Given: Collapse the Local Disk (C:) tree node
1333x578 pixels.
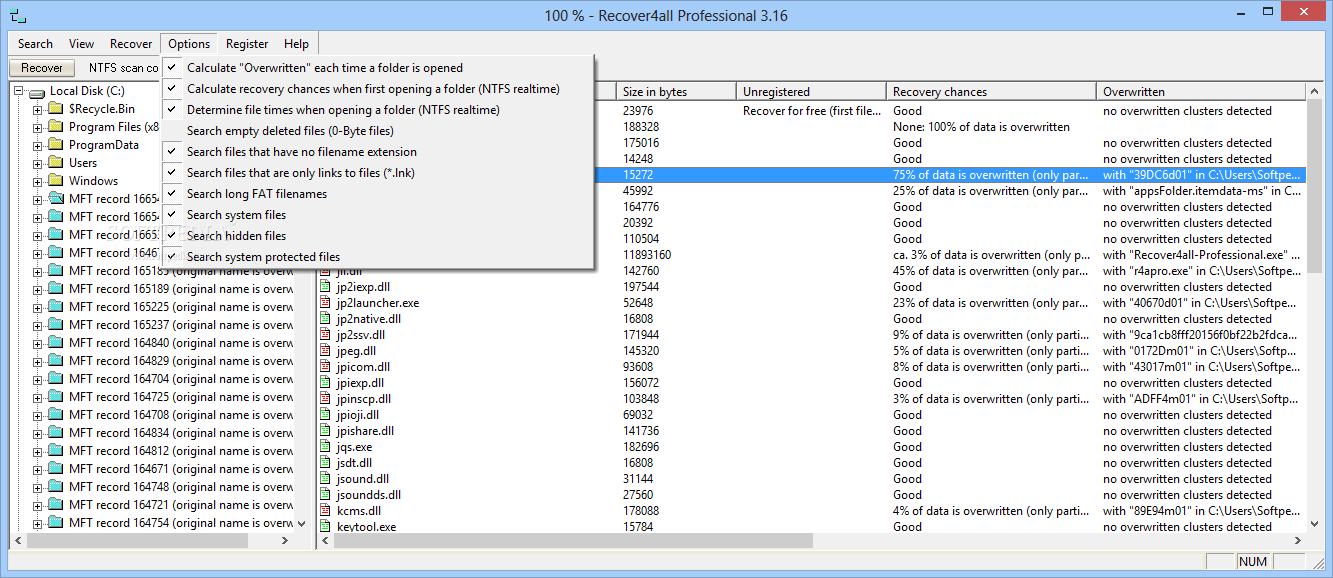Looking at the screenshot, I should [x=19, y=91].
